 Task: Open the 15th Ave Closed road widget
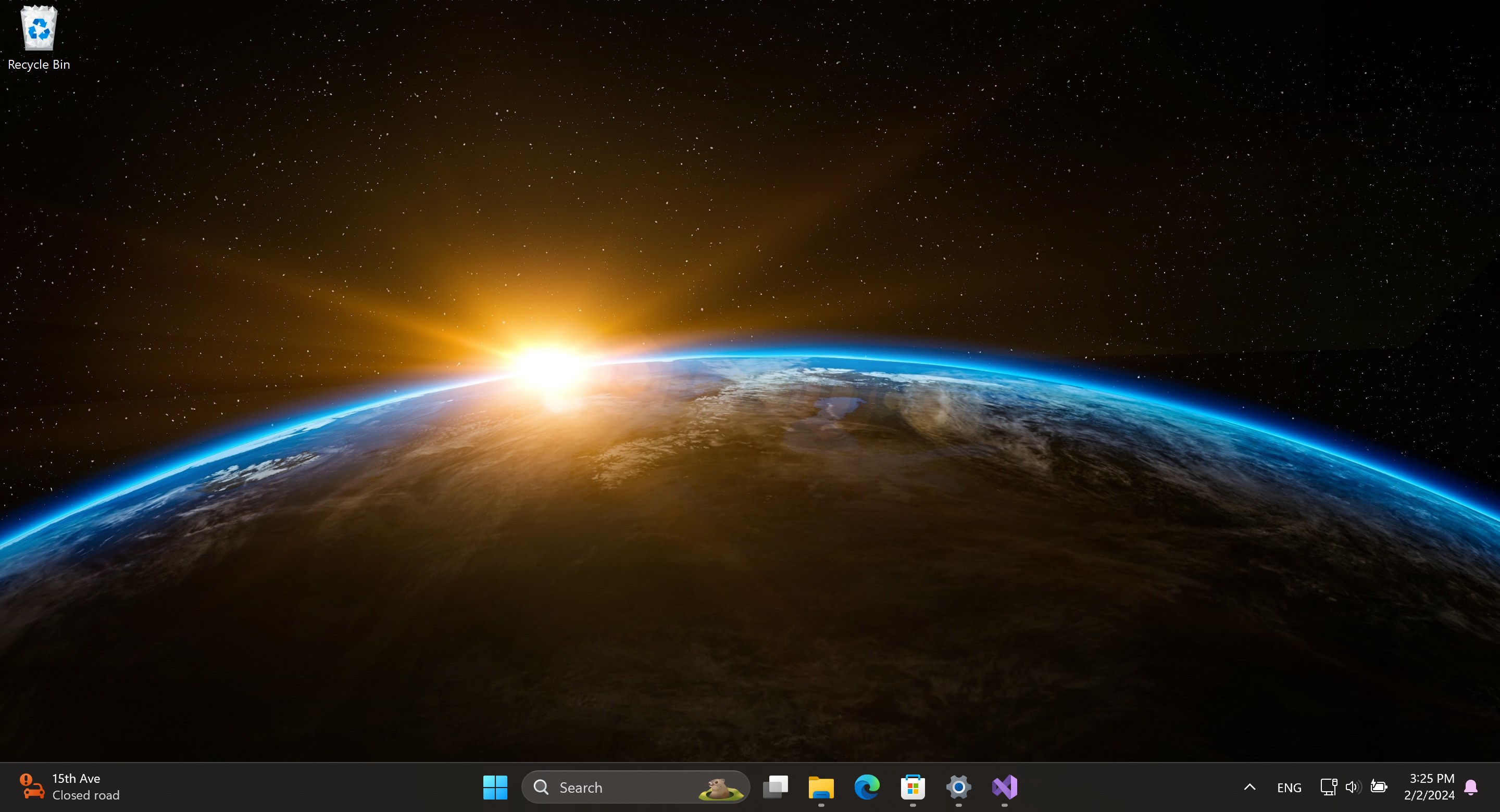click(x=85, y=786)
